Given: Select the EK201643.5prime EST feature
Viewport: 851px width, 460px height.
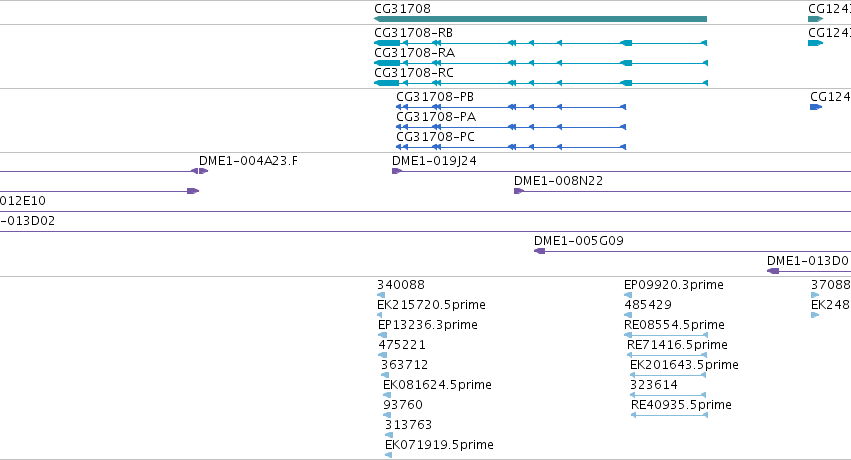Looking at the screenshot, I should coord(668,375).
